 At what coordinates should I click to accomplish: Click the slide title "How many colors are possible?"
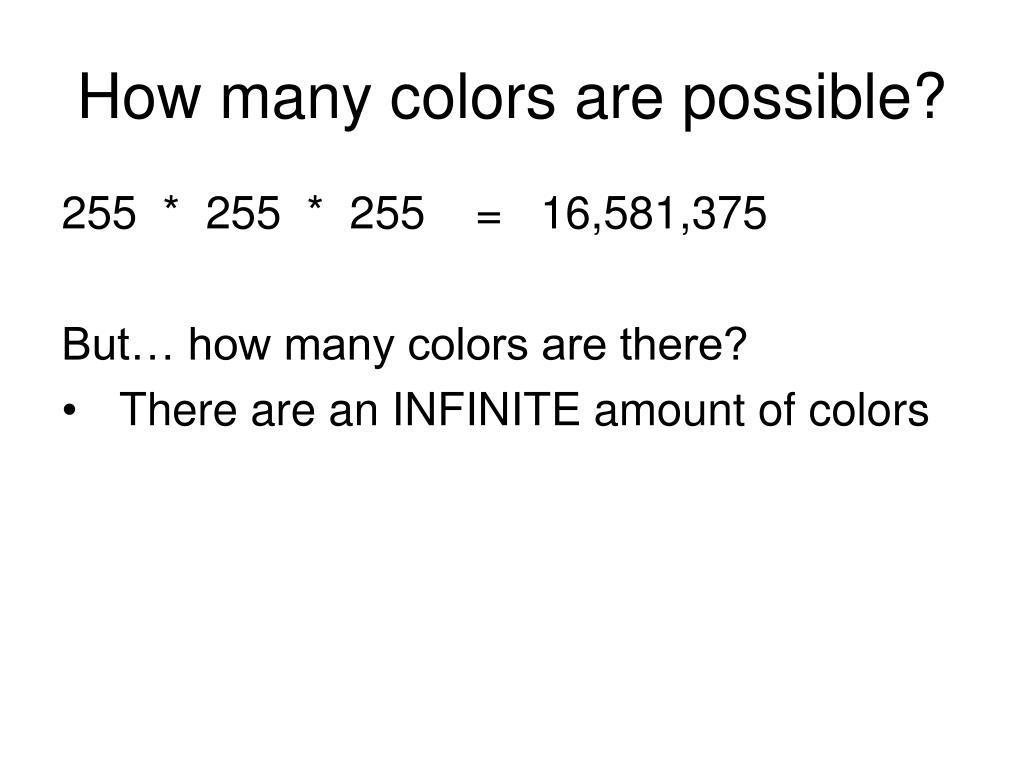click(512, 98)
